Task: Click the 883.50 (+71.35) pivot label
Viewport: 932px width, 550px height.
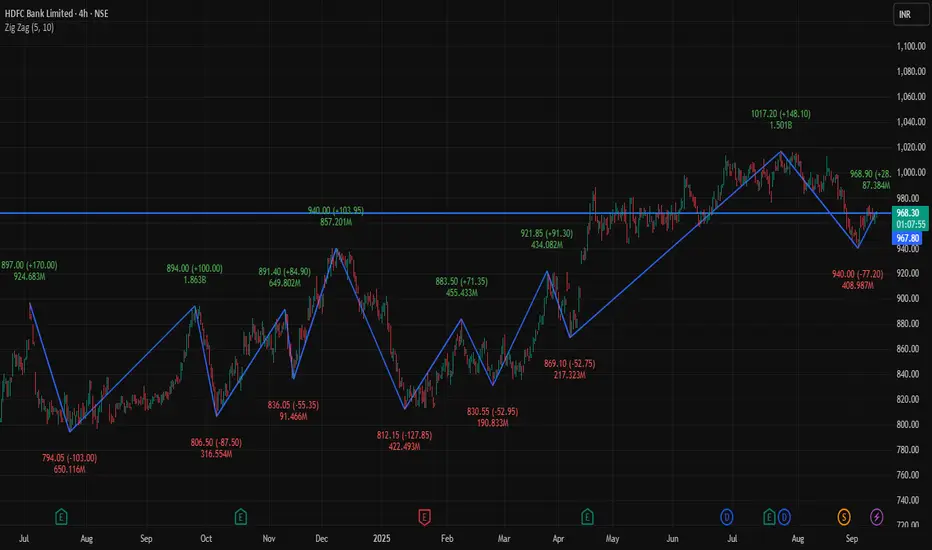Action: click(461, 281)
